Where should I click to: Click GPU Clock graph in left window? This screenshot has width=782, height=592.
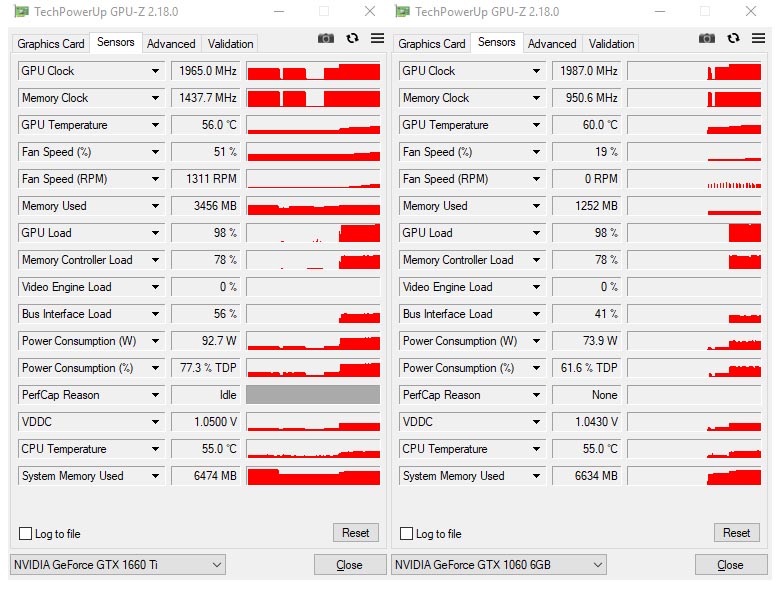[313, 71]
